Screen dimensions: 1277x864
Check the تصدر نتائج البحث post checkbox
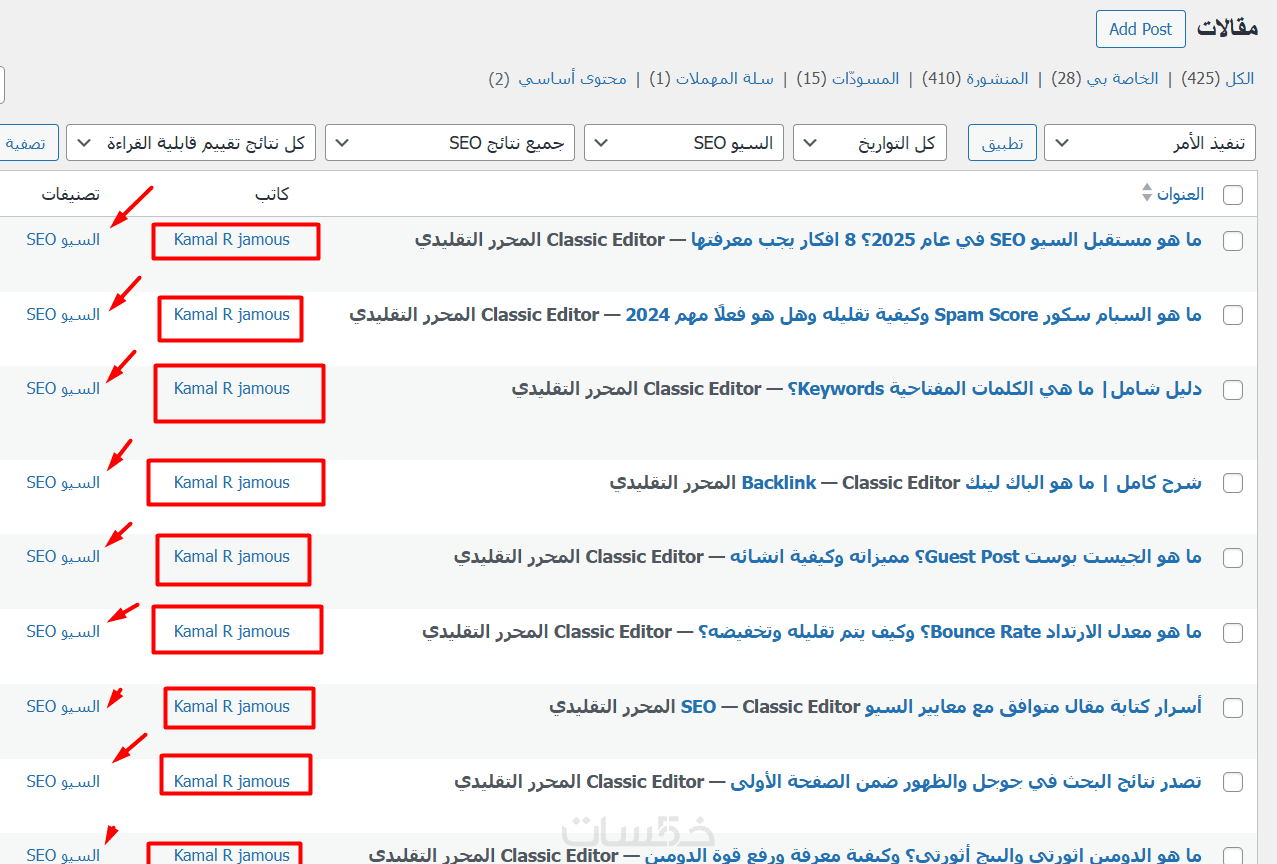[x=1233, y=782]
